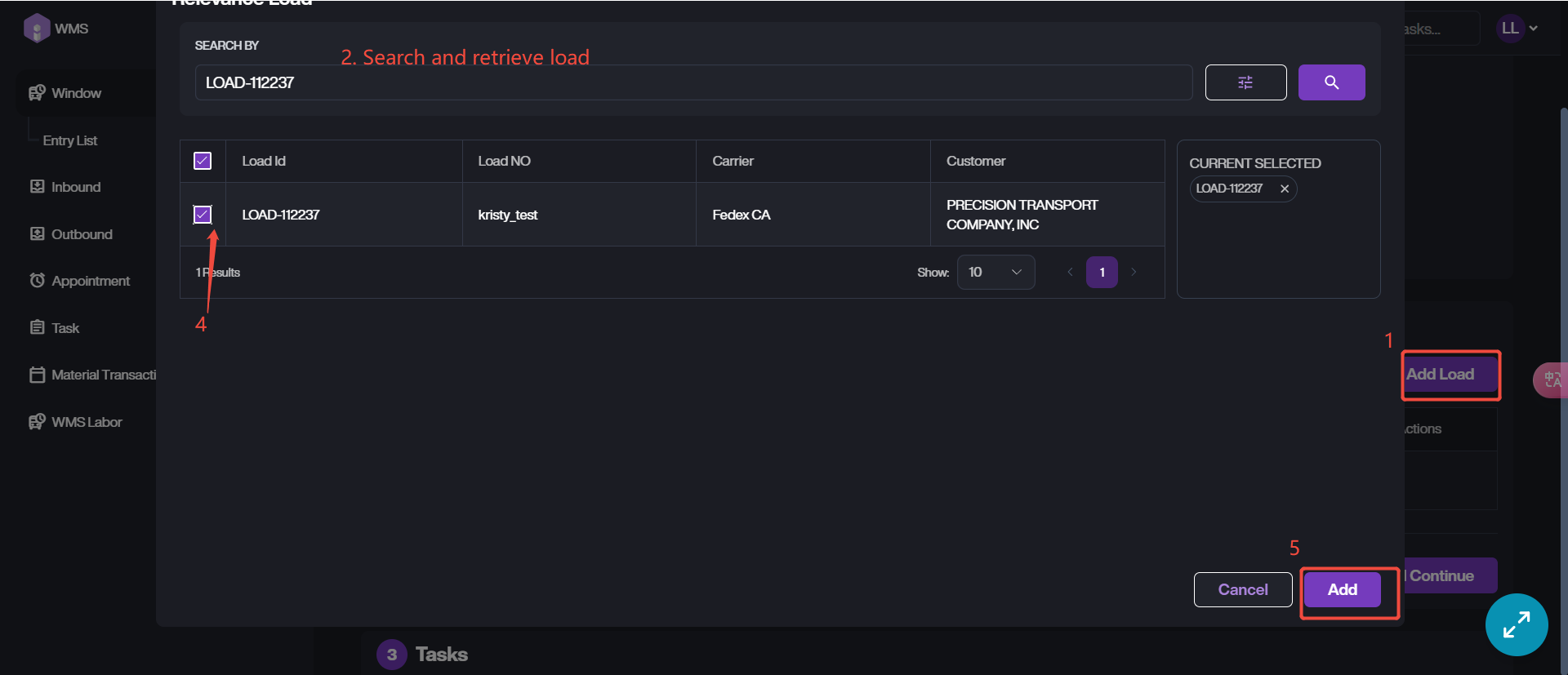Open the Show 10 page size dropdown

(x=996, y=273)
